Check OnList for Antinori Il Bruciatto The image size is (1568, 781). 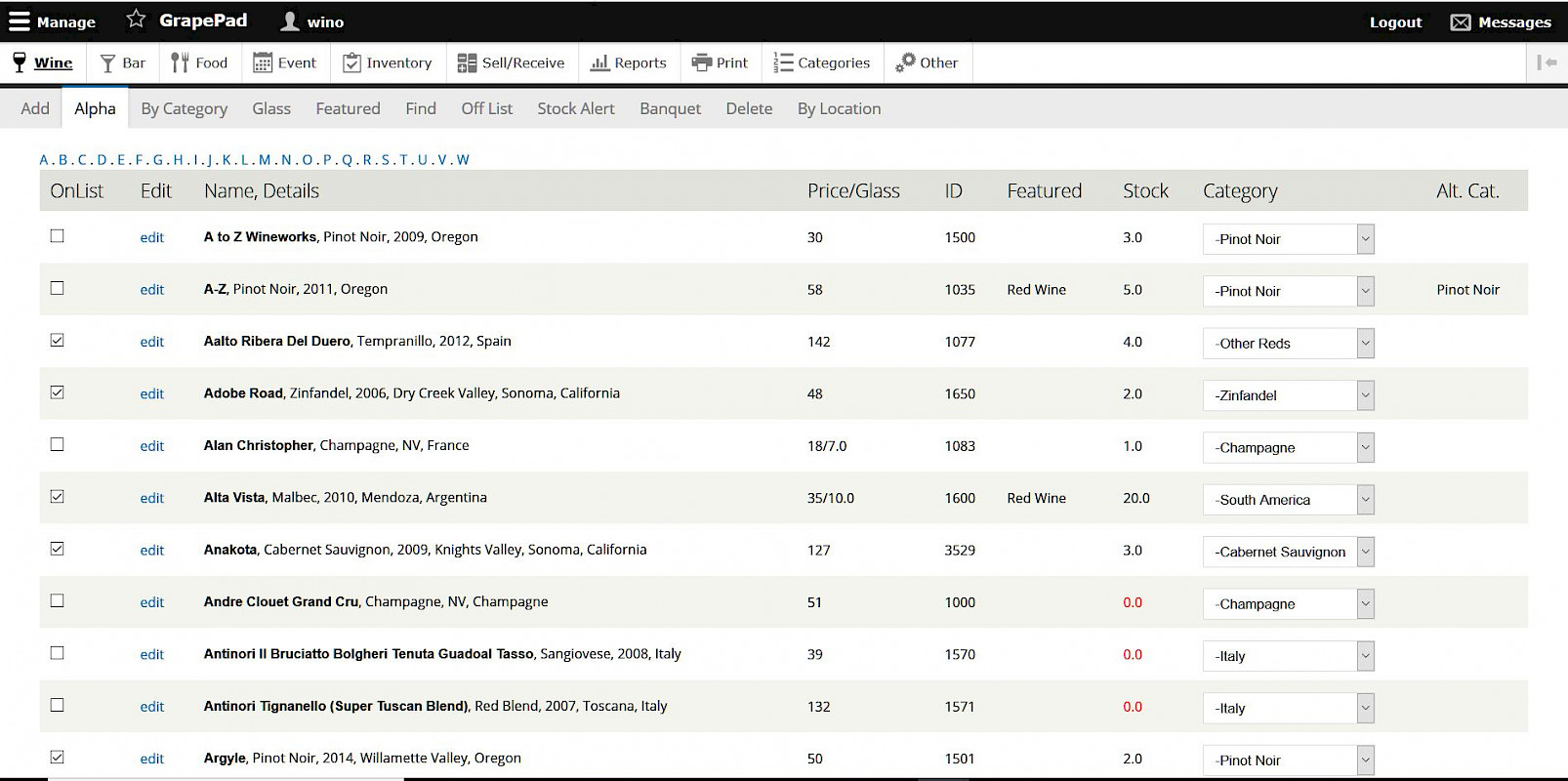57,653
